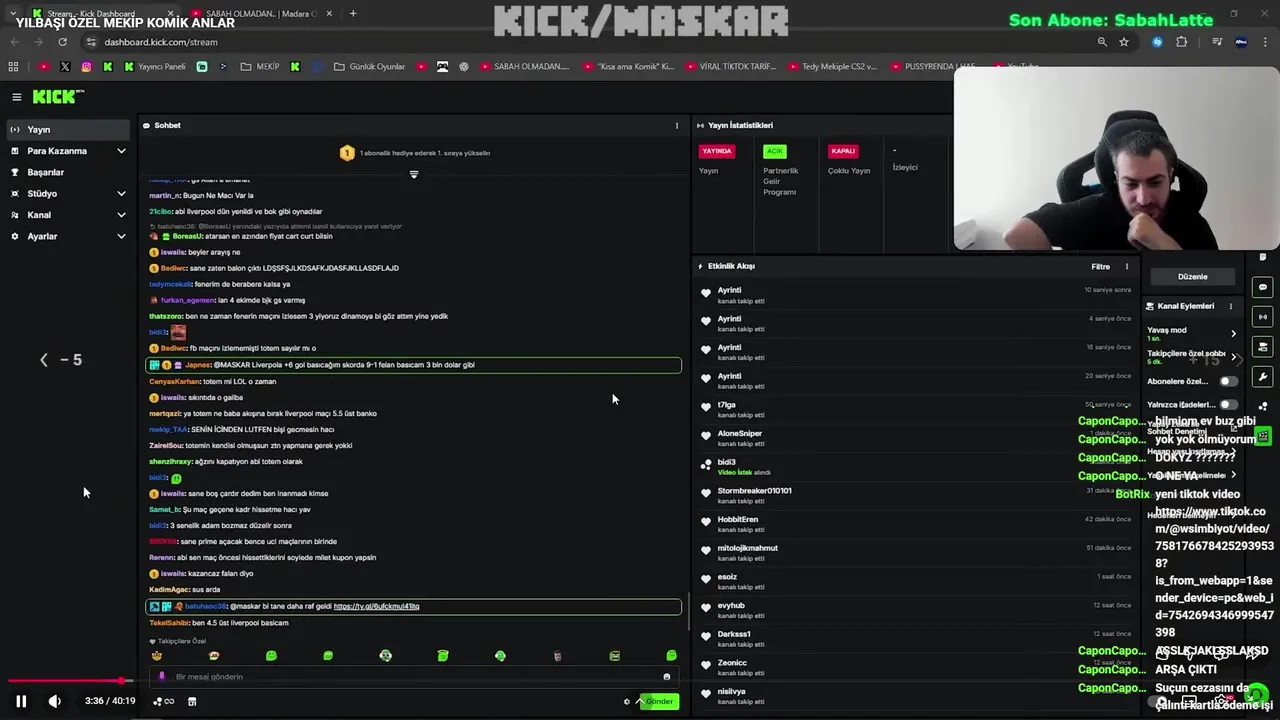Click the points infinity icon below chat
Viewport: 1280px width, 720px height.
tap(164, 702)
